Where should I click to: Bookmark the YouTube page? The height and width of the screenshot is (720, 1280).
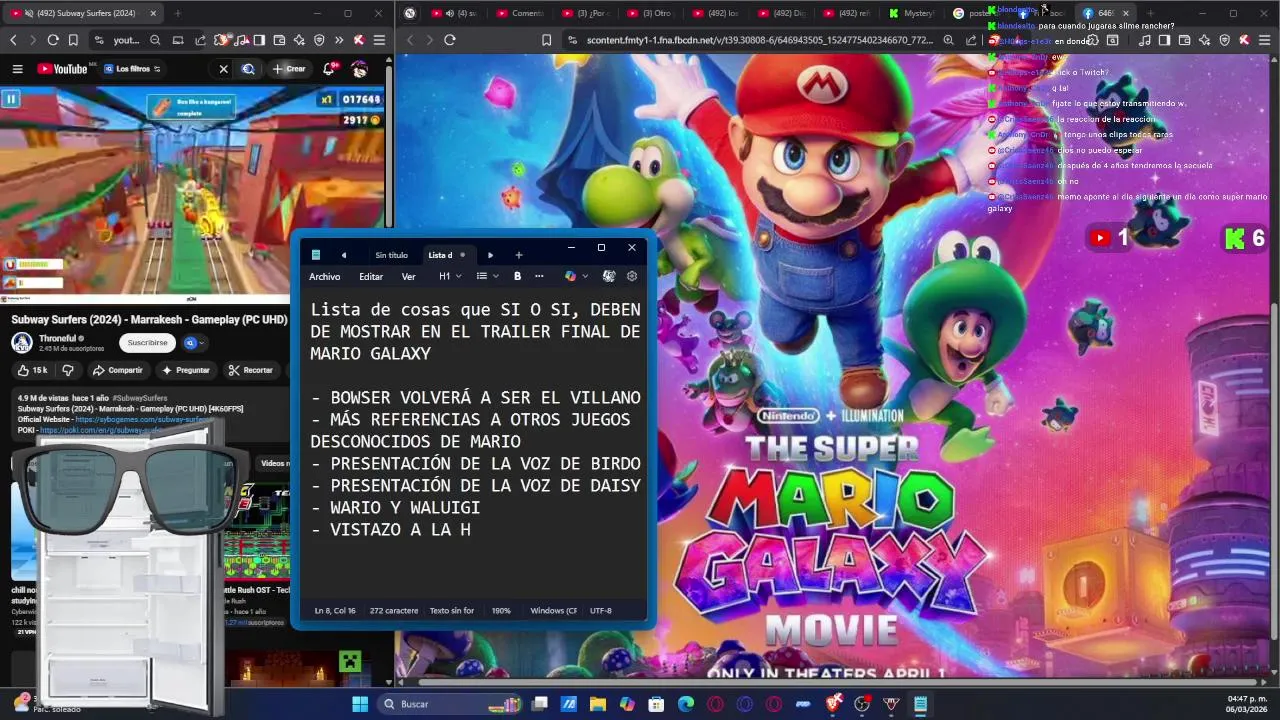73,40
